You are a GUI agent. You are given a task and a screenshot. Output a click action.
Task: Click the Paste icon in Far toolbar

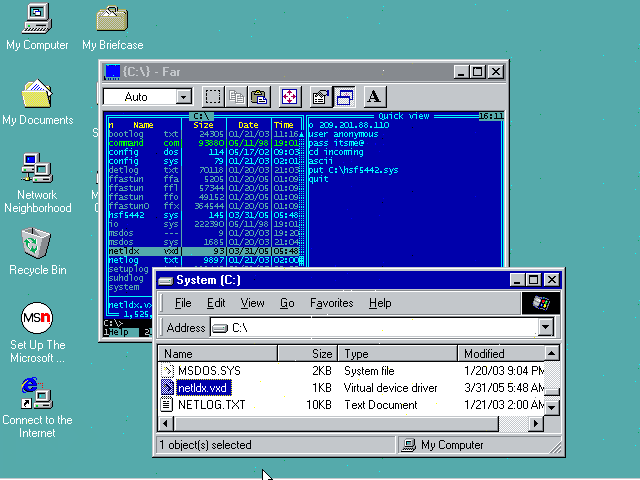pyautogui.click(x=259, y=97)
